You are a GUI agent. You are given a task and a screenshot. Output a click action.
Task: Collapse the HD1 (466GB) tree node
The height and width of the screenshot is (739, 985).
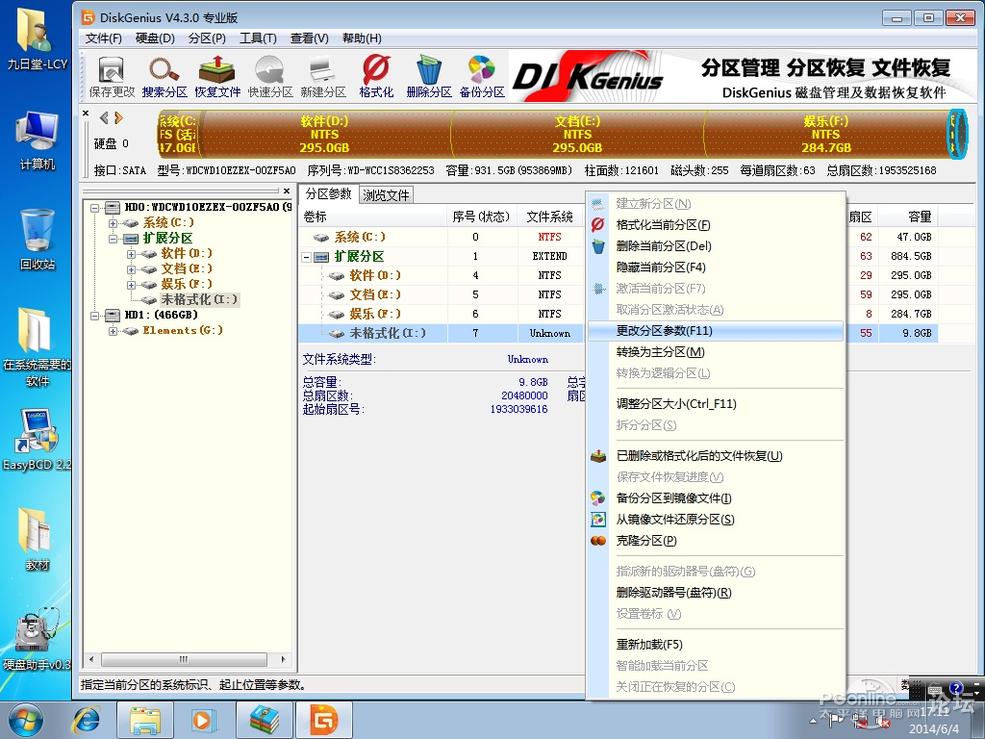click(94, 315)
